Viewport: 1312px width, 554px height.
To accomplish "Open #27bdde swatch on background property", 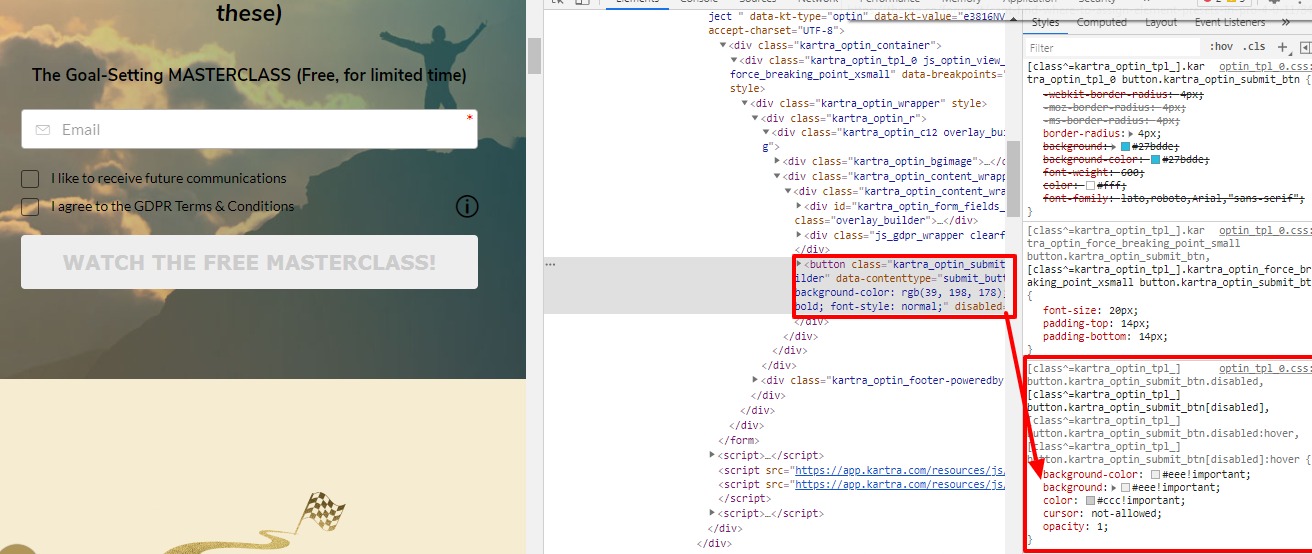I will 1125,147.
